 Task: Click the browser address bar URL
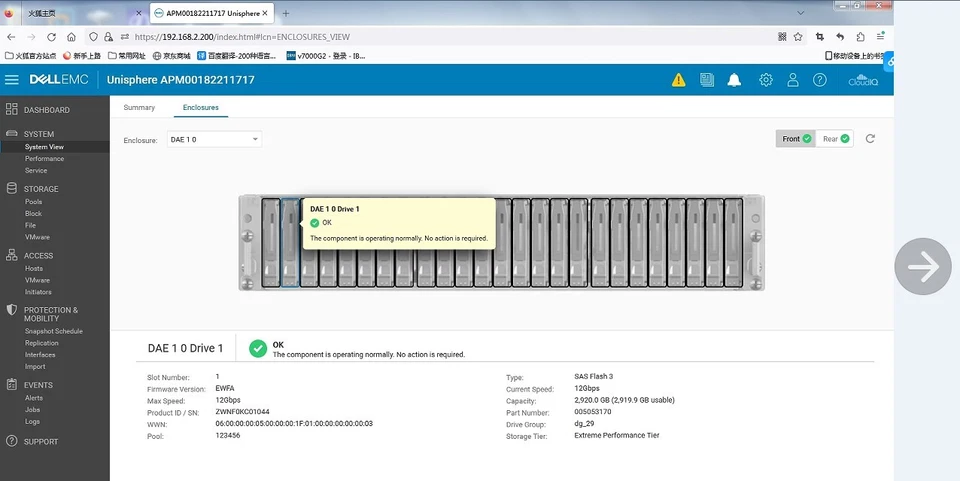tap(242, 37)
